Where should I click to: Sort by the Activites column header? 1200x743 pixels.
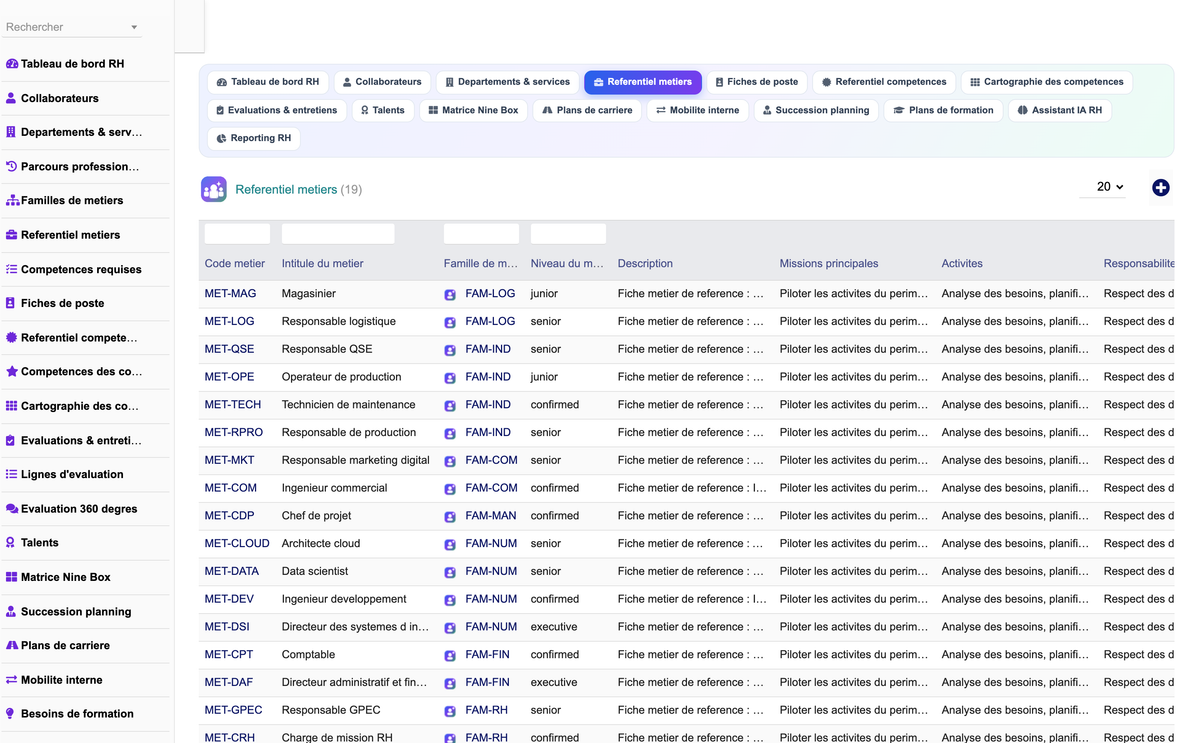pyautogui.click(x=962, y=264)
